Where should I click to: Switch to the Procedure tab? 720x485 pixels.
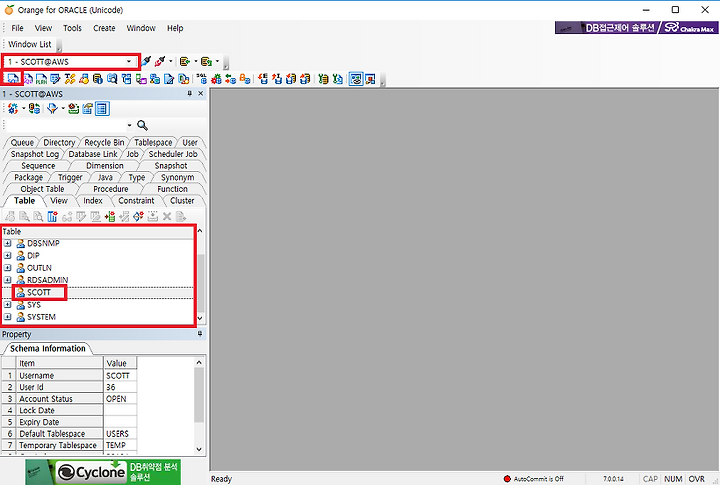coord(111,189)
